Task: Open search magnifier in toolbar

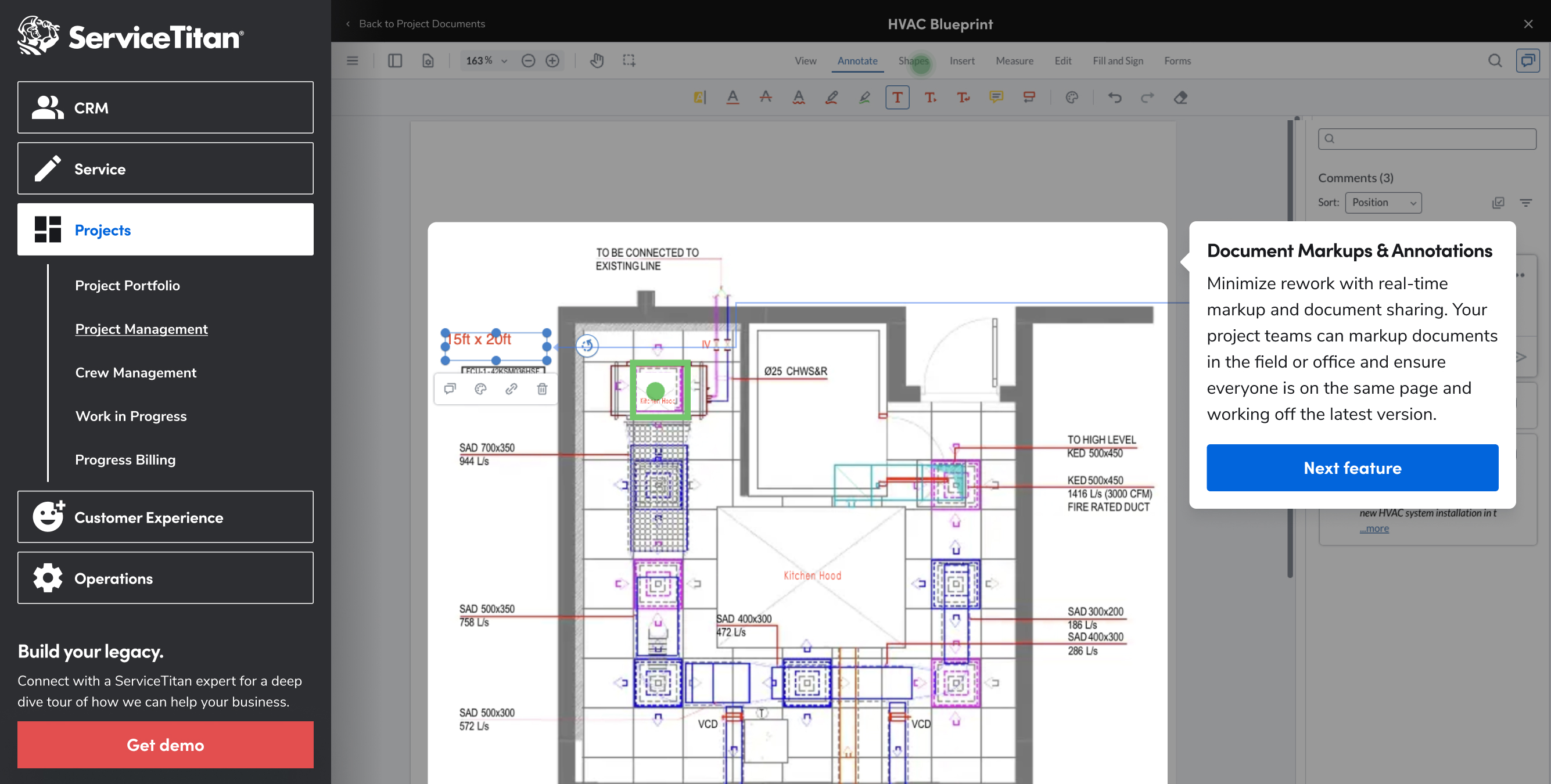Action: [1495, 61]
